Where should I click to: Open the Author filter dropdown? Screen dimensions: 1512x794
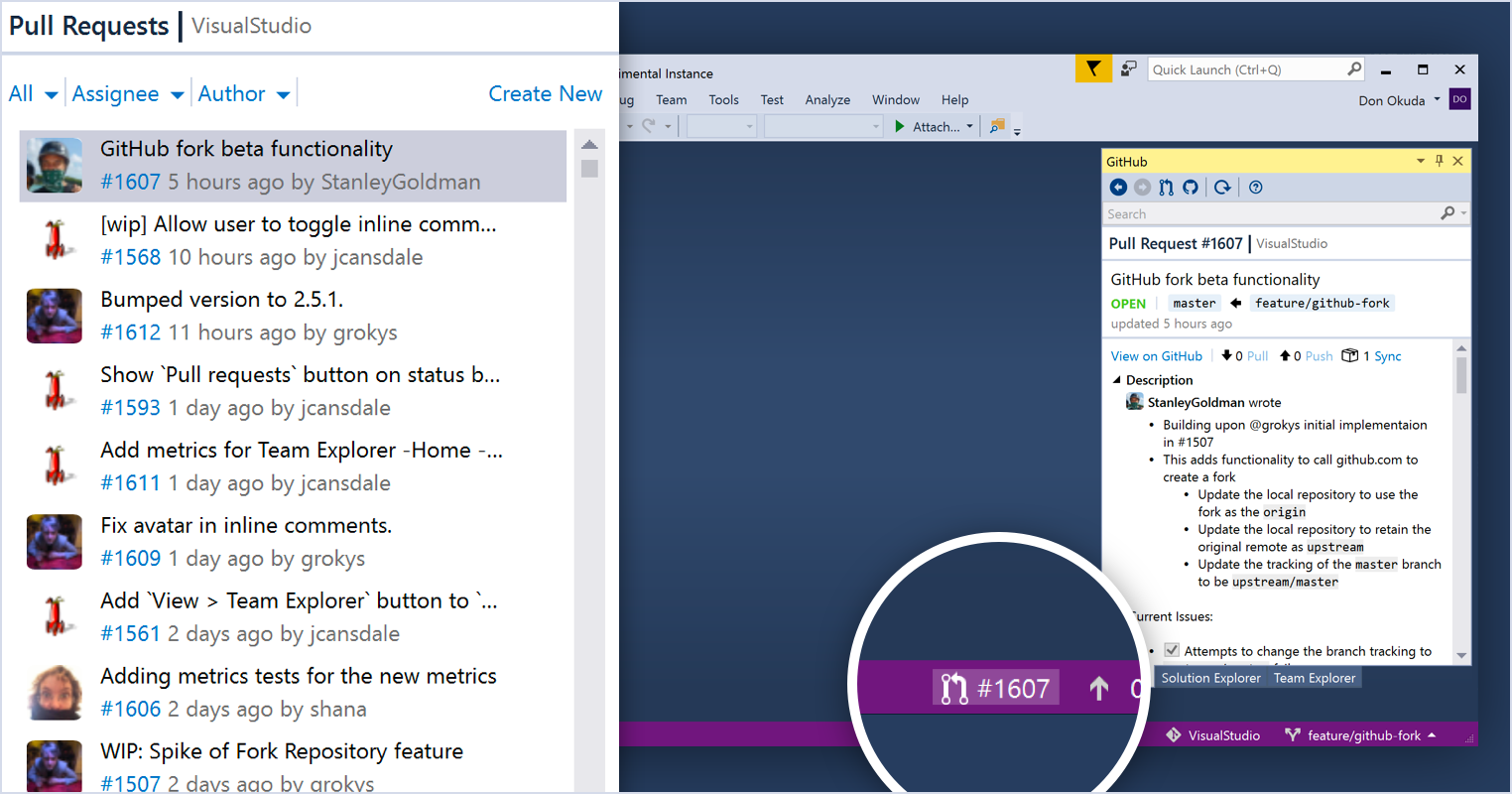(244, 94)
